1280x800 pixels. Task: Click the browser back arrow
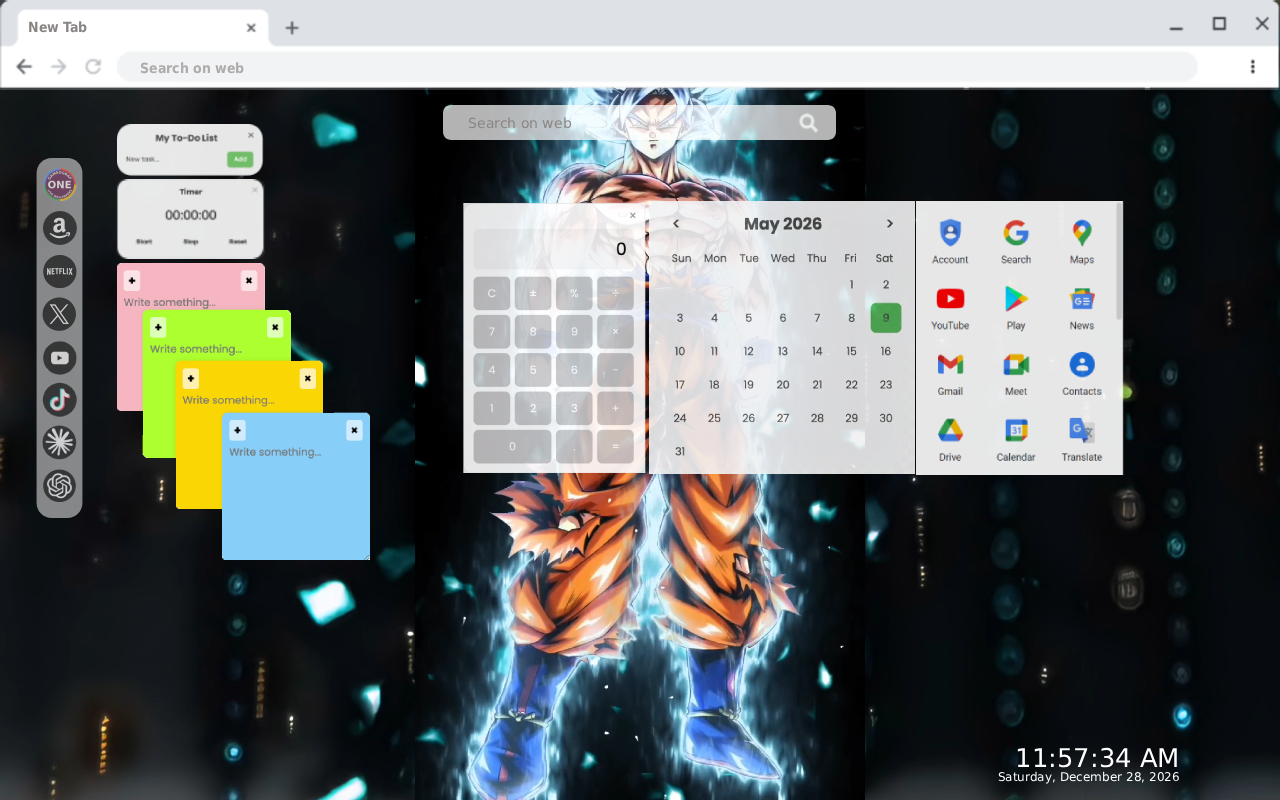coord(24,67)
